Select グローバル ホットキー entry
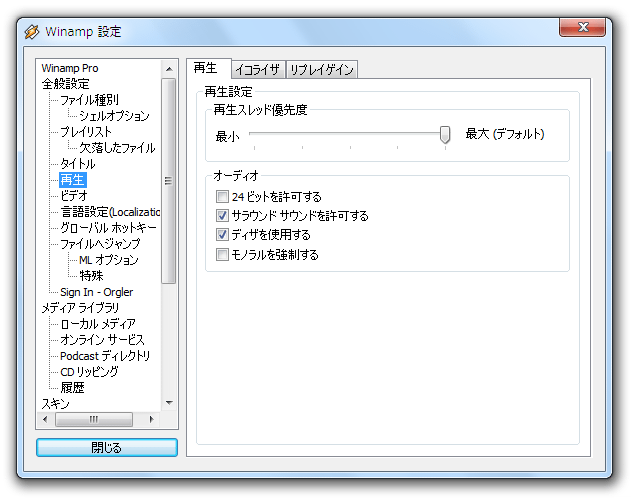Image resolution: width=634 pixels, height=500 pixels. (x=108, y=228)
